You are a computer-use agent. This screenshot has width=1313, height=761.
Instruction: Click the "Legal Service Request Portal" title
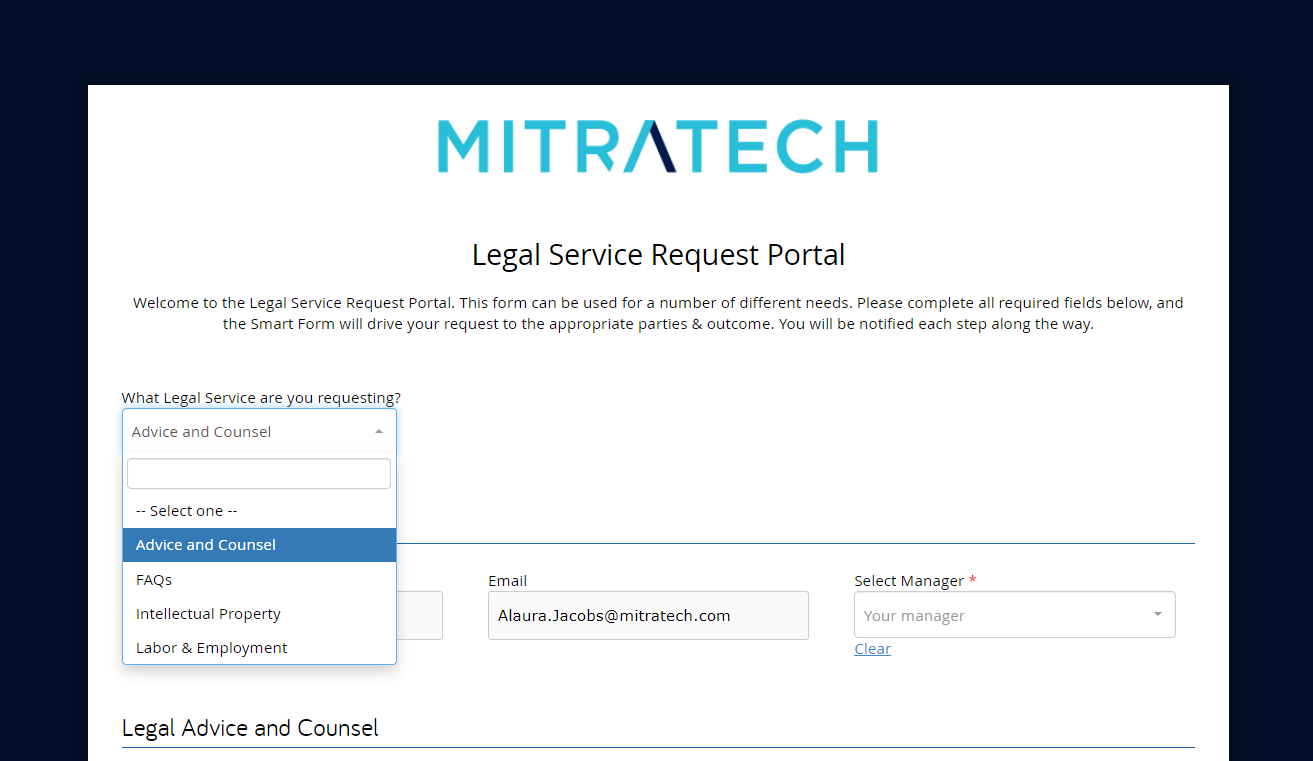tap(657, 254)
